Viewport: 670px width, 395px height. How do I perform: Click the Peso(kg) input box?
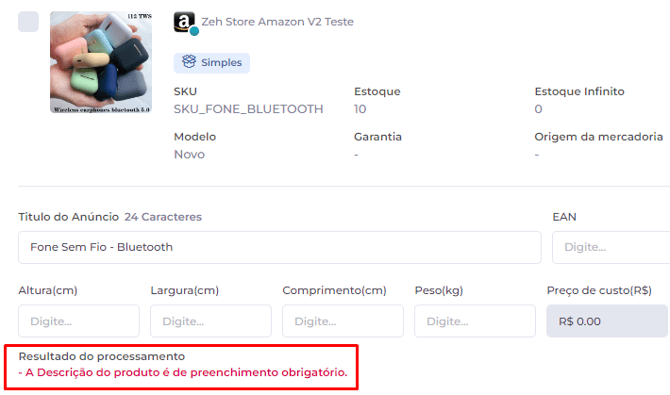pos(475,321)
